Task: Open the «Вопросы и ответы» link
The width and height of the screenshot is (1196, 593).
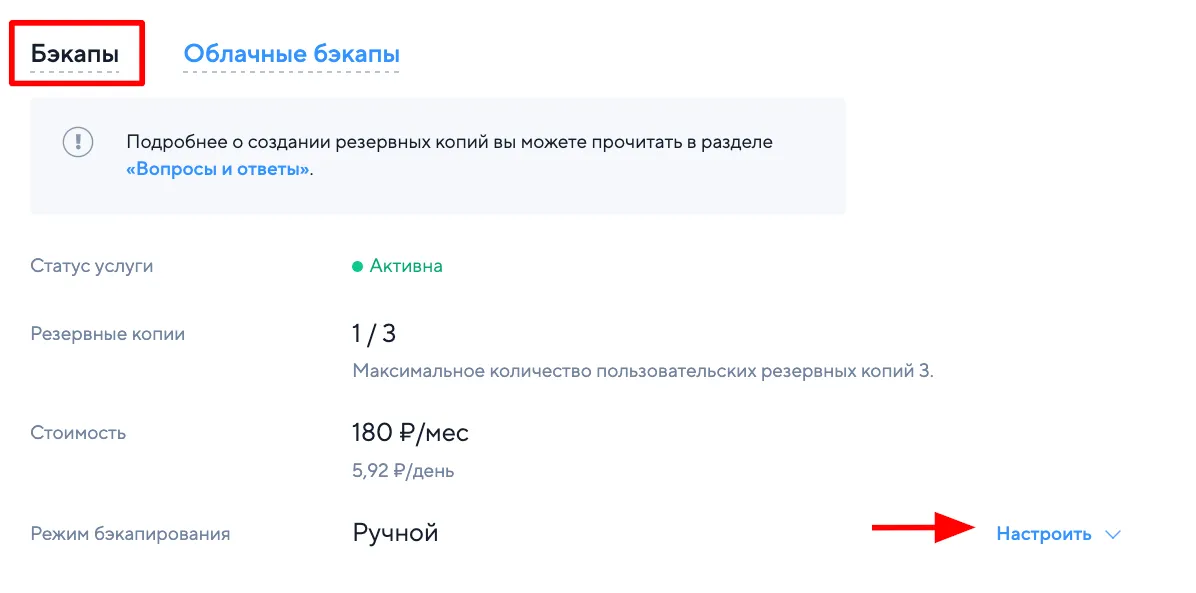Action: click(218, 169)
